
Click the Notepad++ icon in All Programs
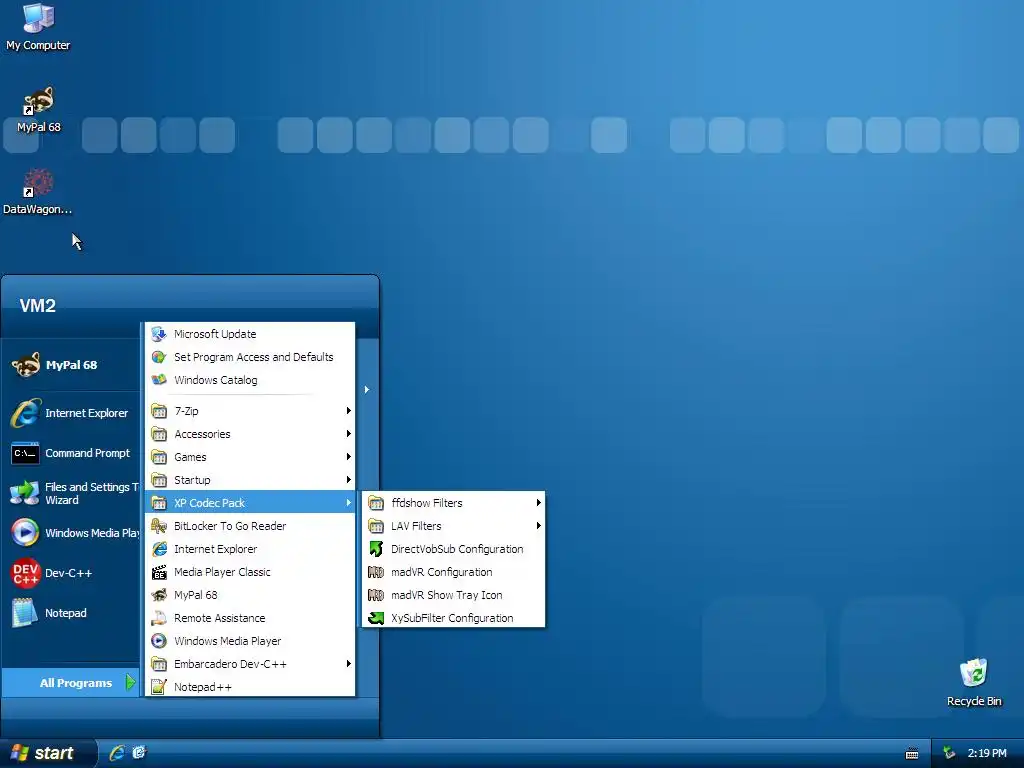159,687
